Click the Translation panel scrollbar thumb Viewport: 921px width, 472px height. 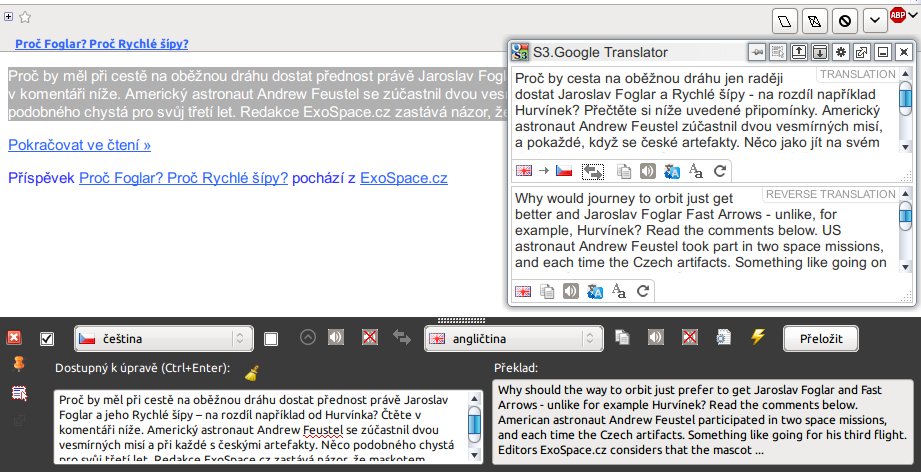click(906, 97)
